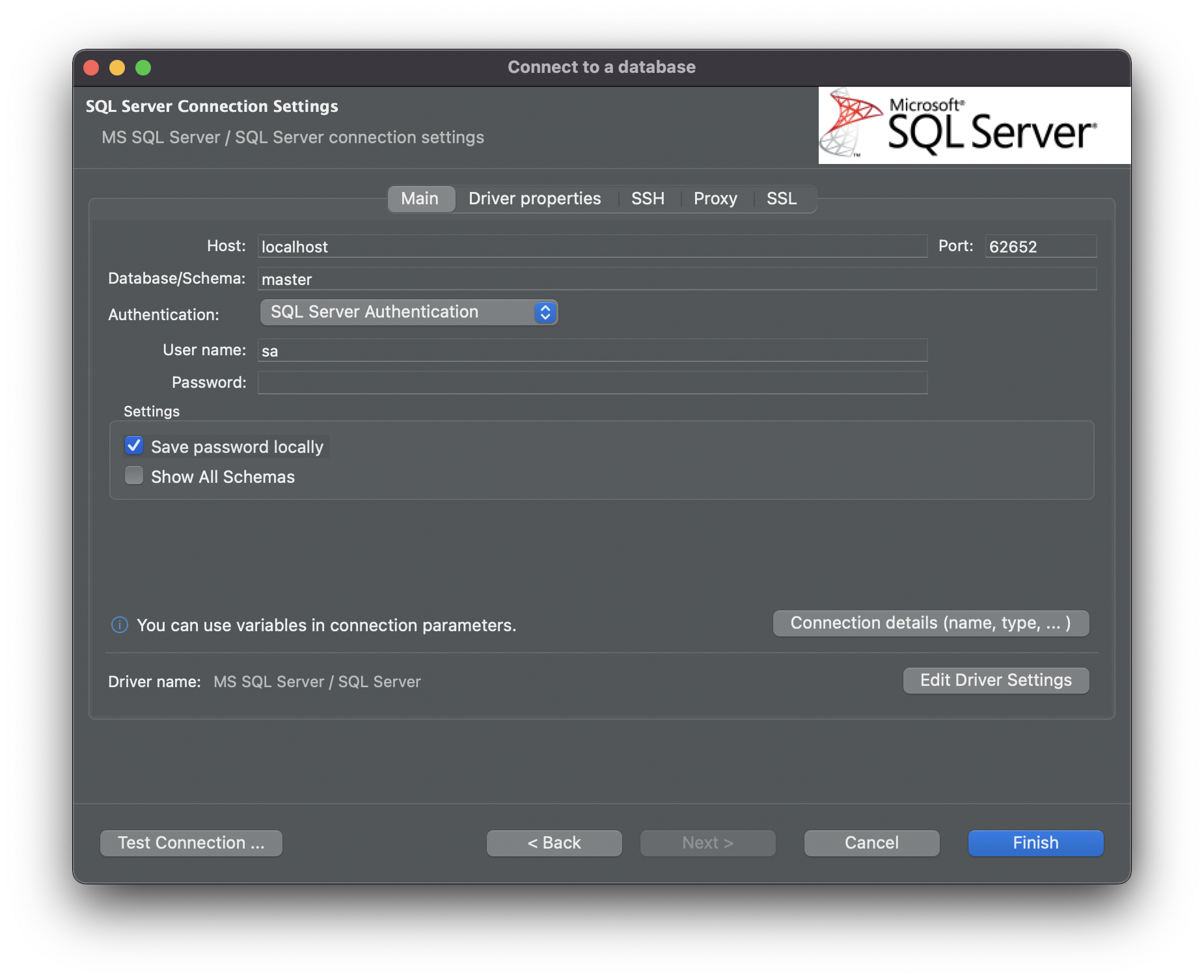Open the SQL Server Authentication dropdown
The image size is (1204, 980).
(409, 312)
